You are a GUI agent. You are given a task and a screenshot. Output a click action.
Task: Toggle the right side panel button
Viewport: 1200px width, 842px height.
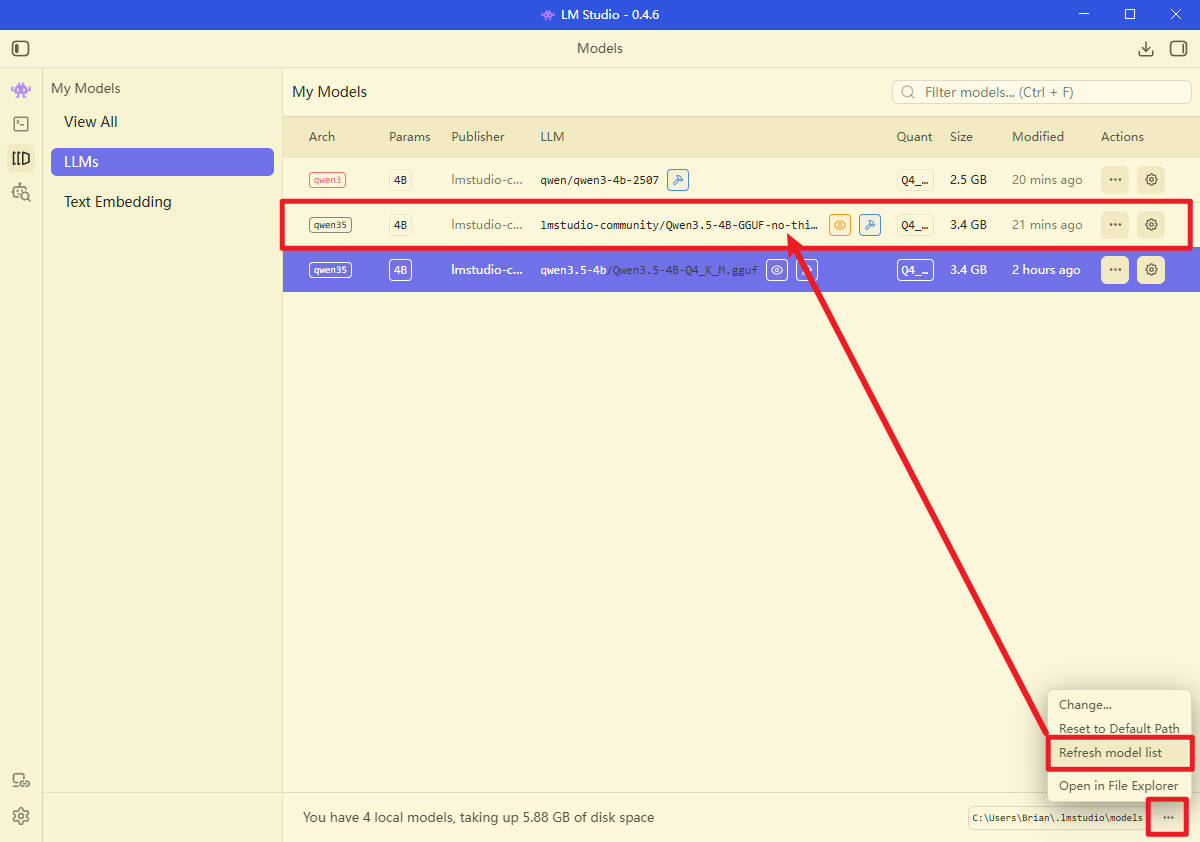click(x=1178, y=49)
